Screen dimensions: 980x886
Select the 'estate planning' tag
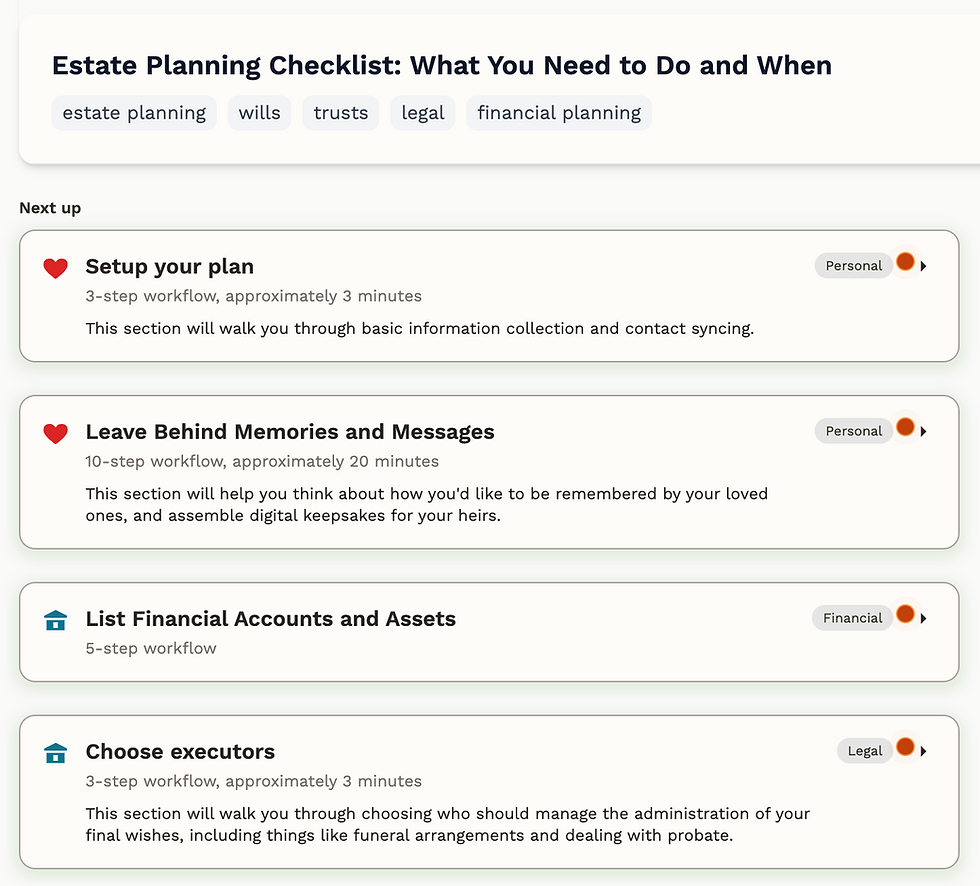point(134,113)
